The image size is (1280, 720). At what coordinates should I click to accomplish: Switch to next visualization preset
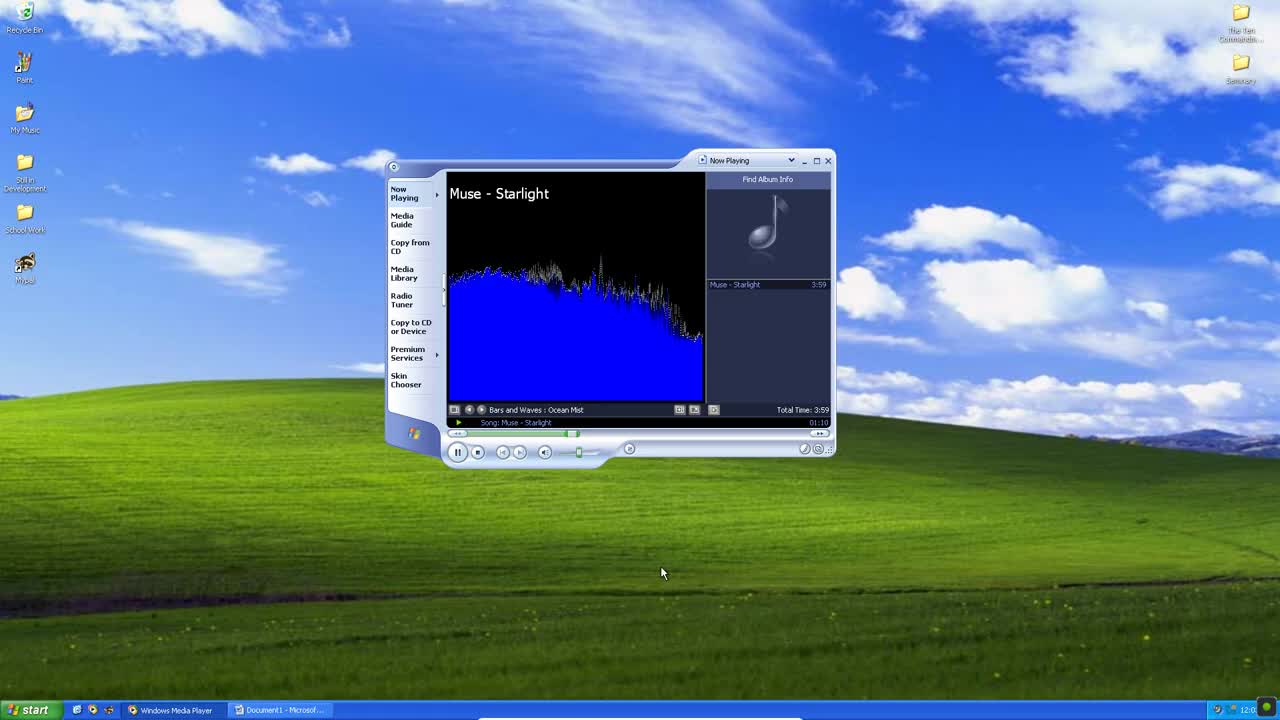pos(481,409)
